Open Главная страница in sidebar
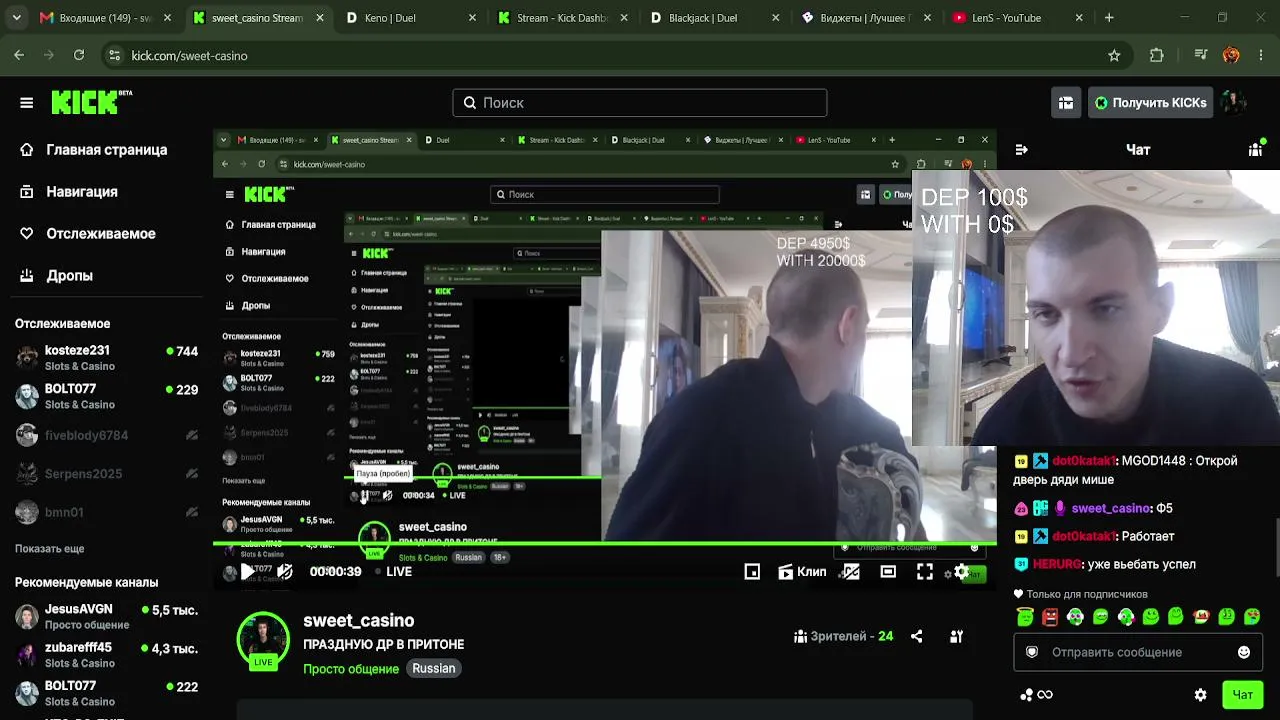Screen dimensions: 1280x720 95,150
